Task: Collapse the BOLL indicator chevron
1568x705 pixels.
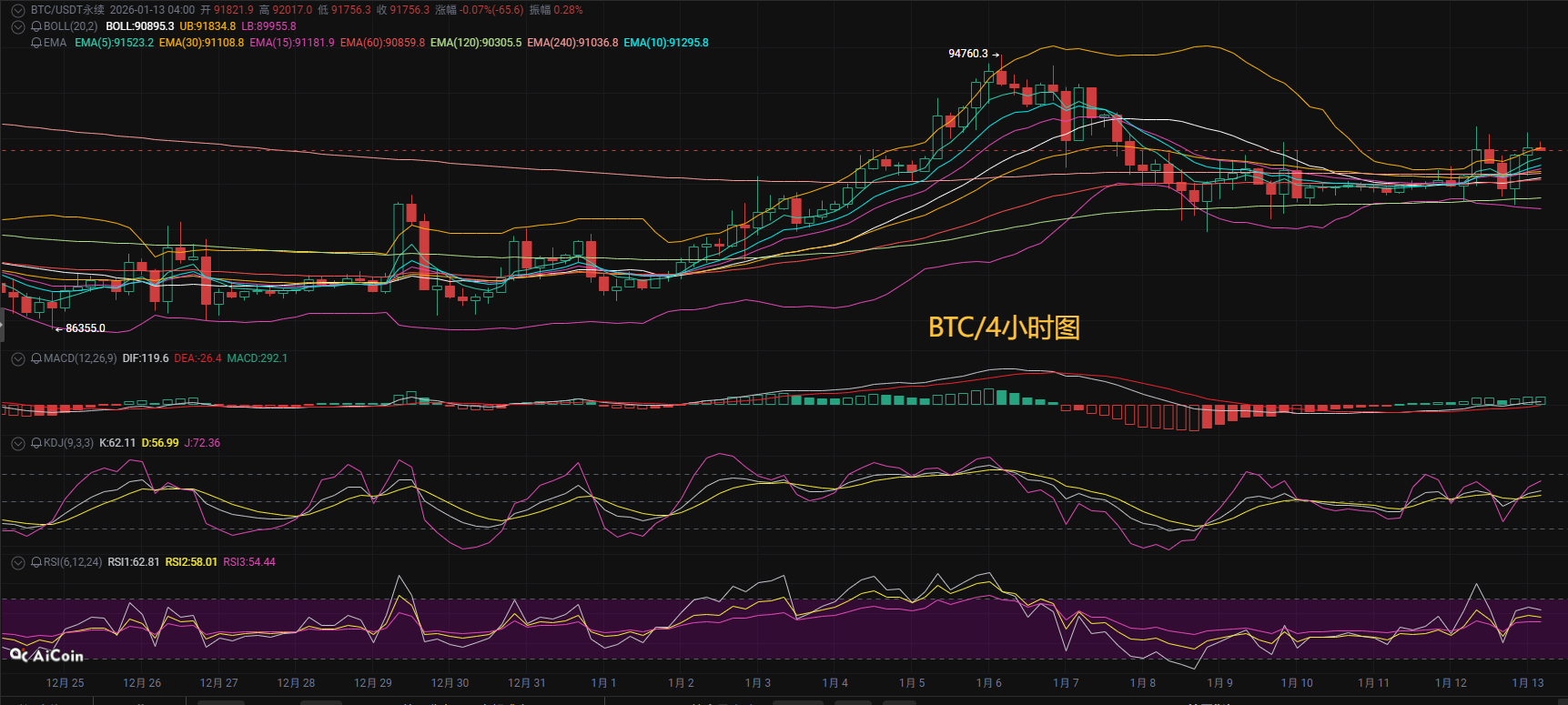Action: (17, 26)
